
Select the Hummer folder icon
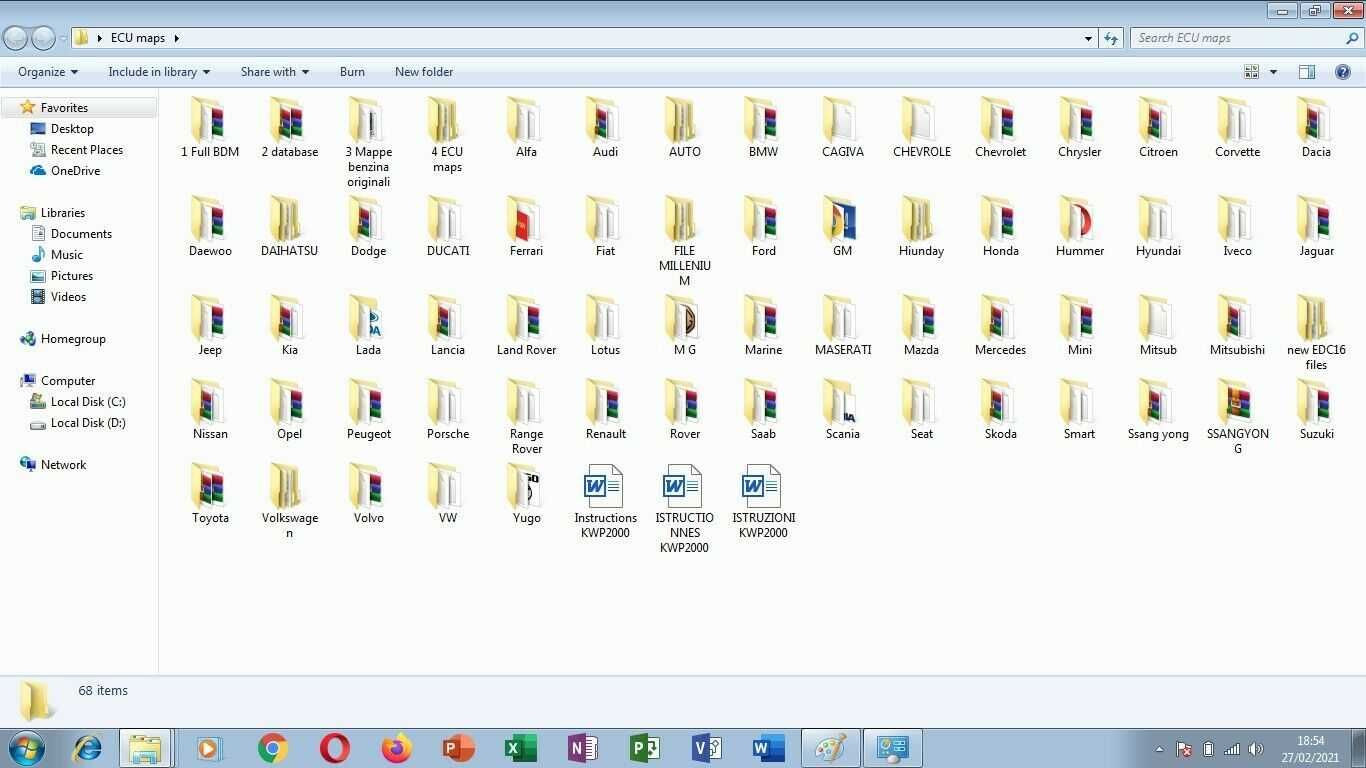1079,219
